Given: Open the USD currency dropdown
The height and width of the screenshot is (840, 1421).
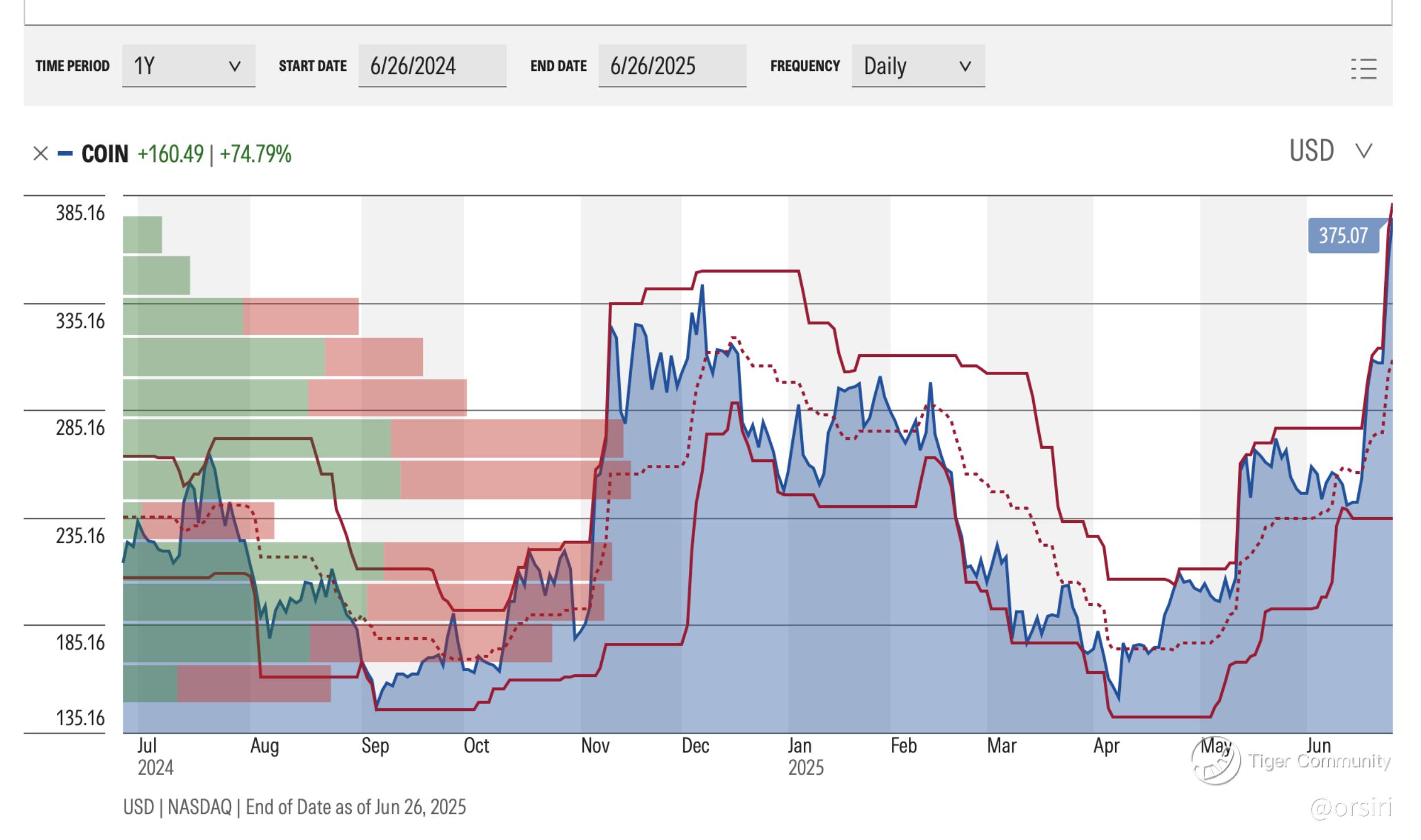Looking at the screenshot, I should tap(1331, 151).
